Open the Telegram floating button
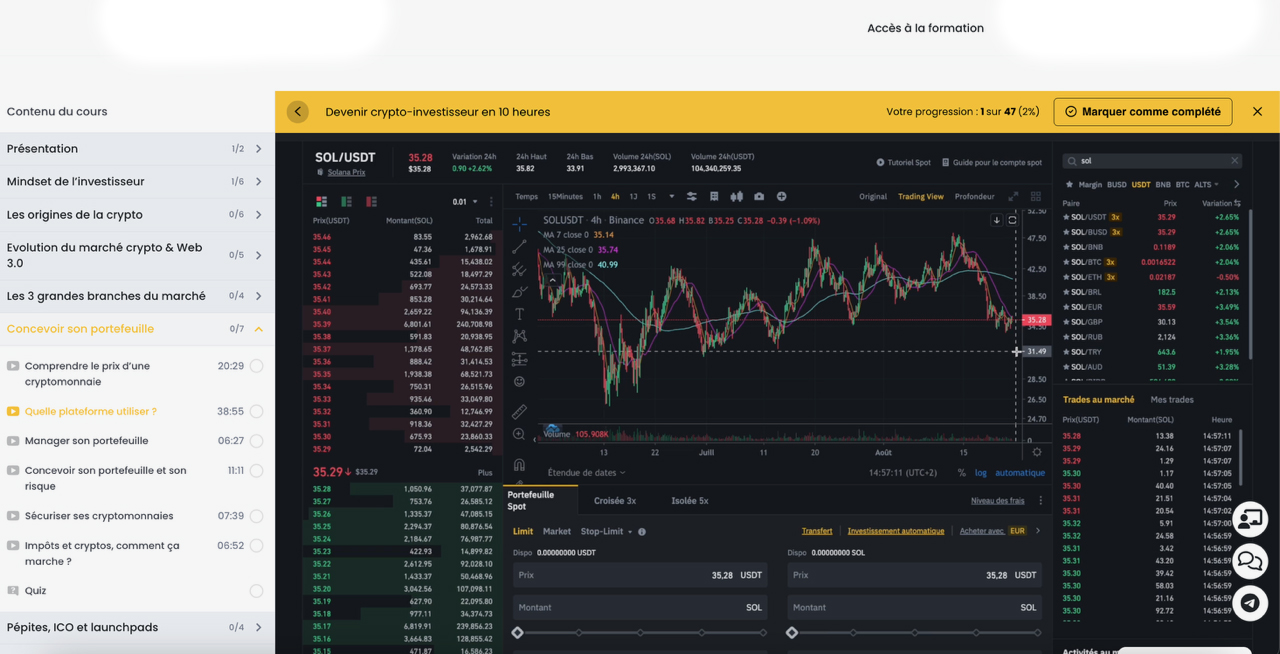 click(1250, 603)
